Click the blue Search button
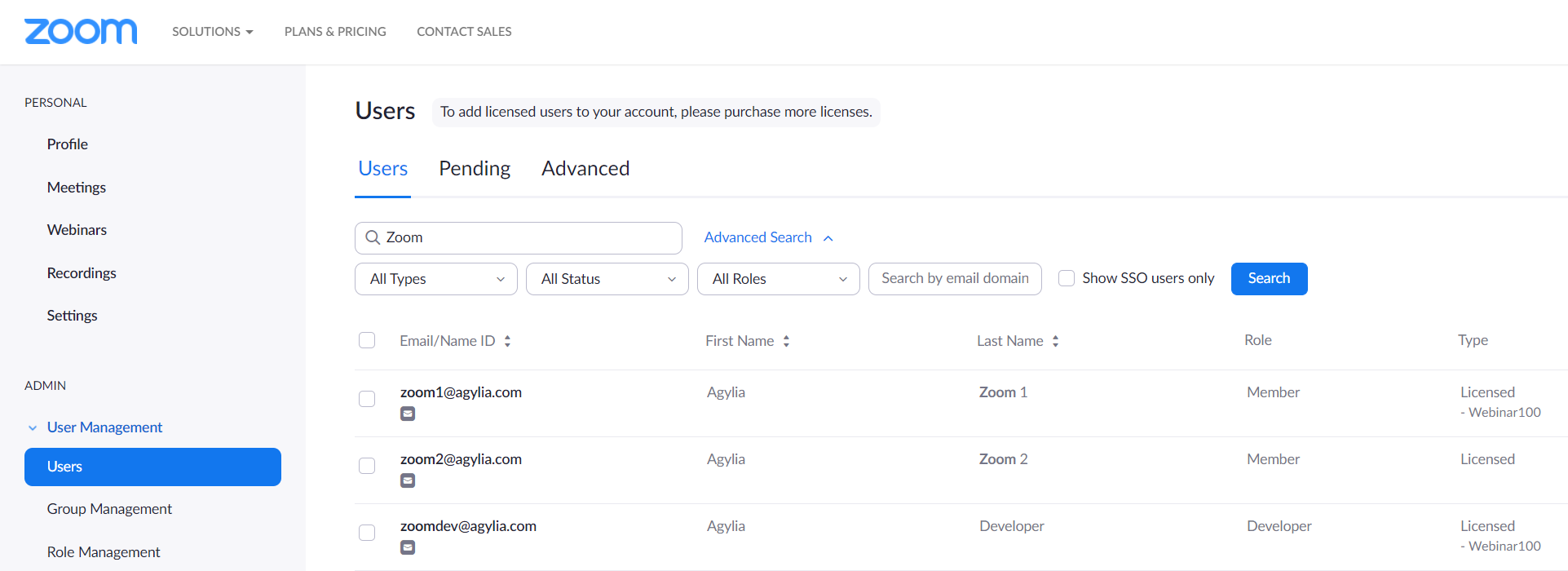The width and height of the screenshot is (1568, 571). pyautogui.click(x=1269, y=279)
